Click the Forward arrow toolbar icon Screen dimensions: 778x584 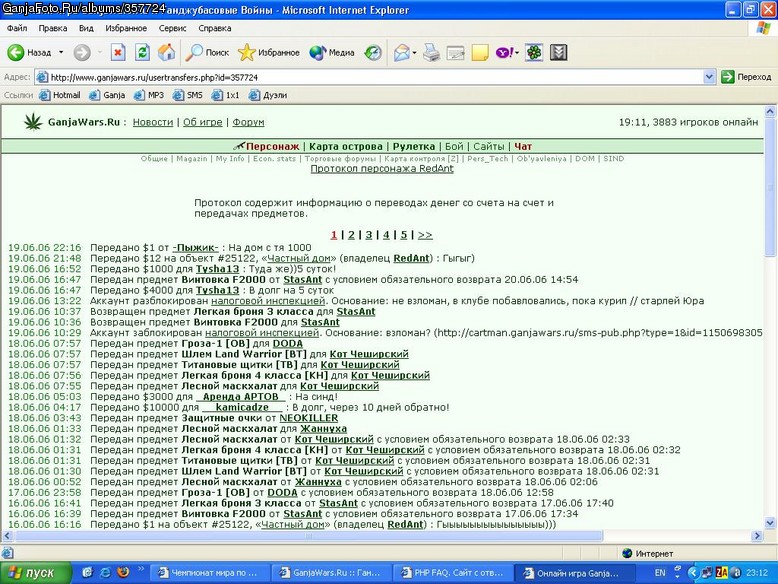82,53
